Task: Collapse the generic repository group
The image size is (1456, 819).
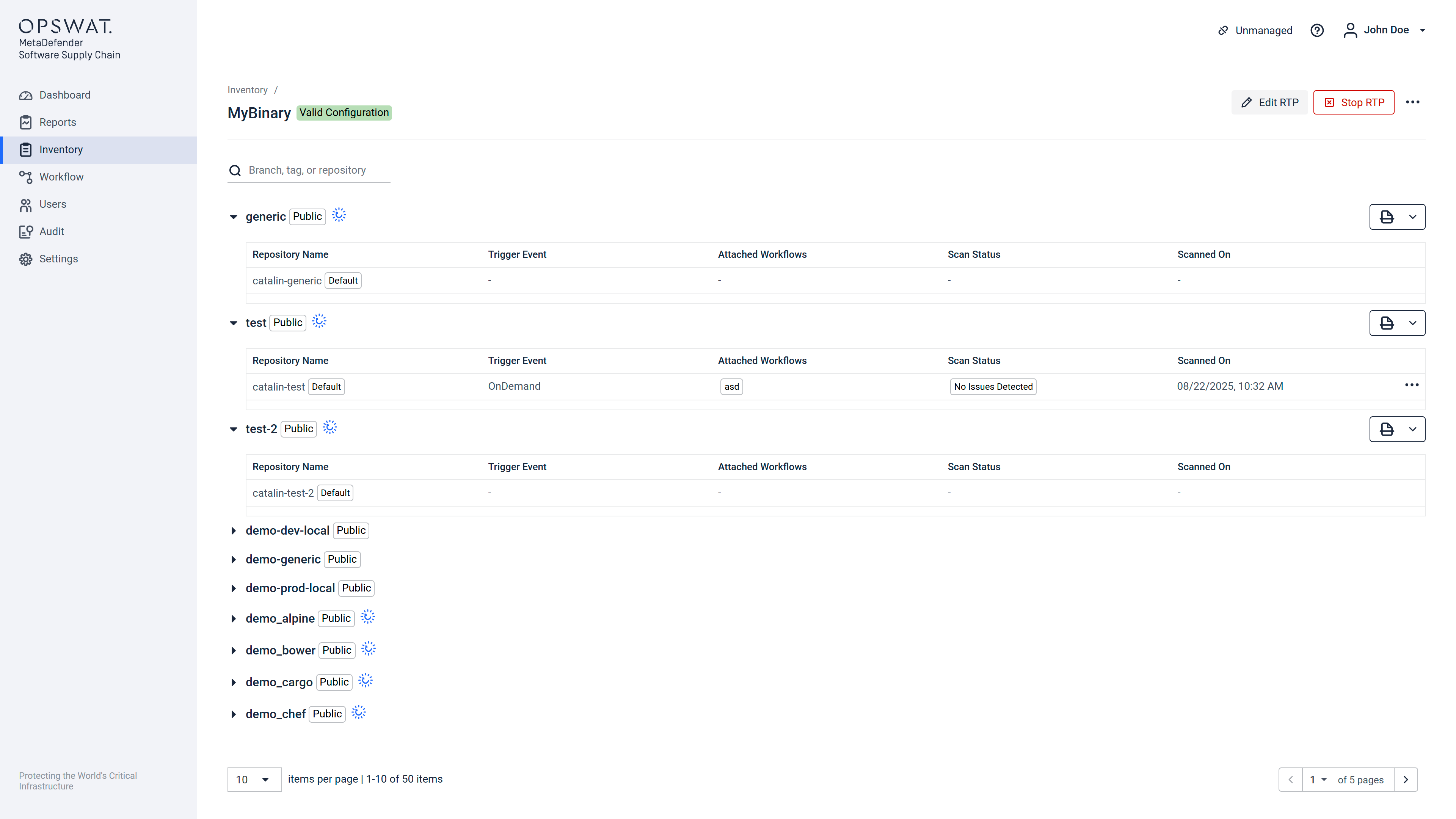Action: [234, 217]
